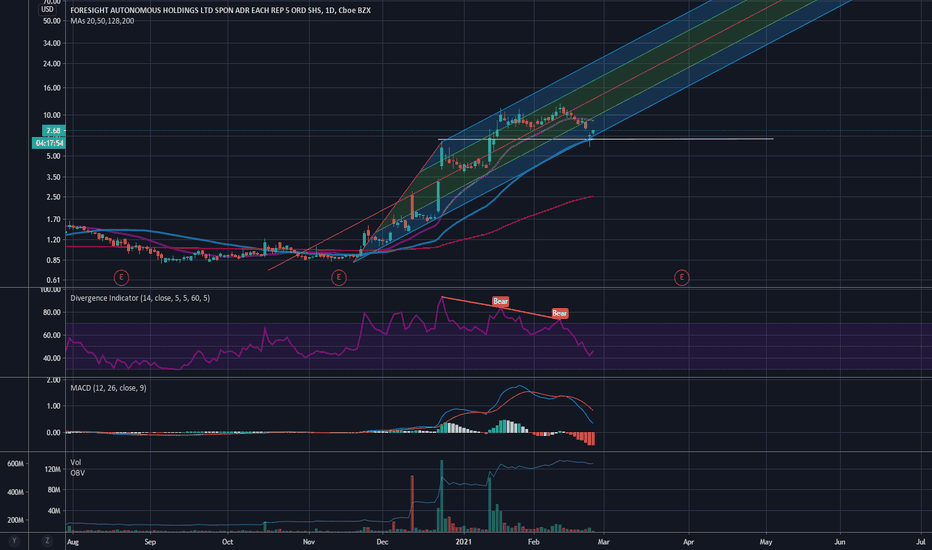Click the Jun label on the time axis
This screenshot has height=550, width=932.
pos(840,542)
